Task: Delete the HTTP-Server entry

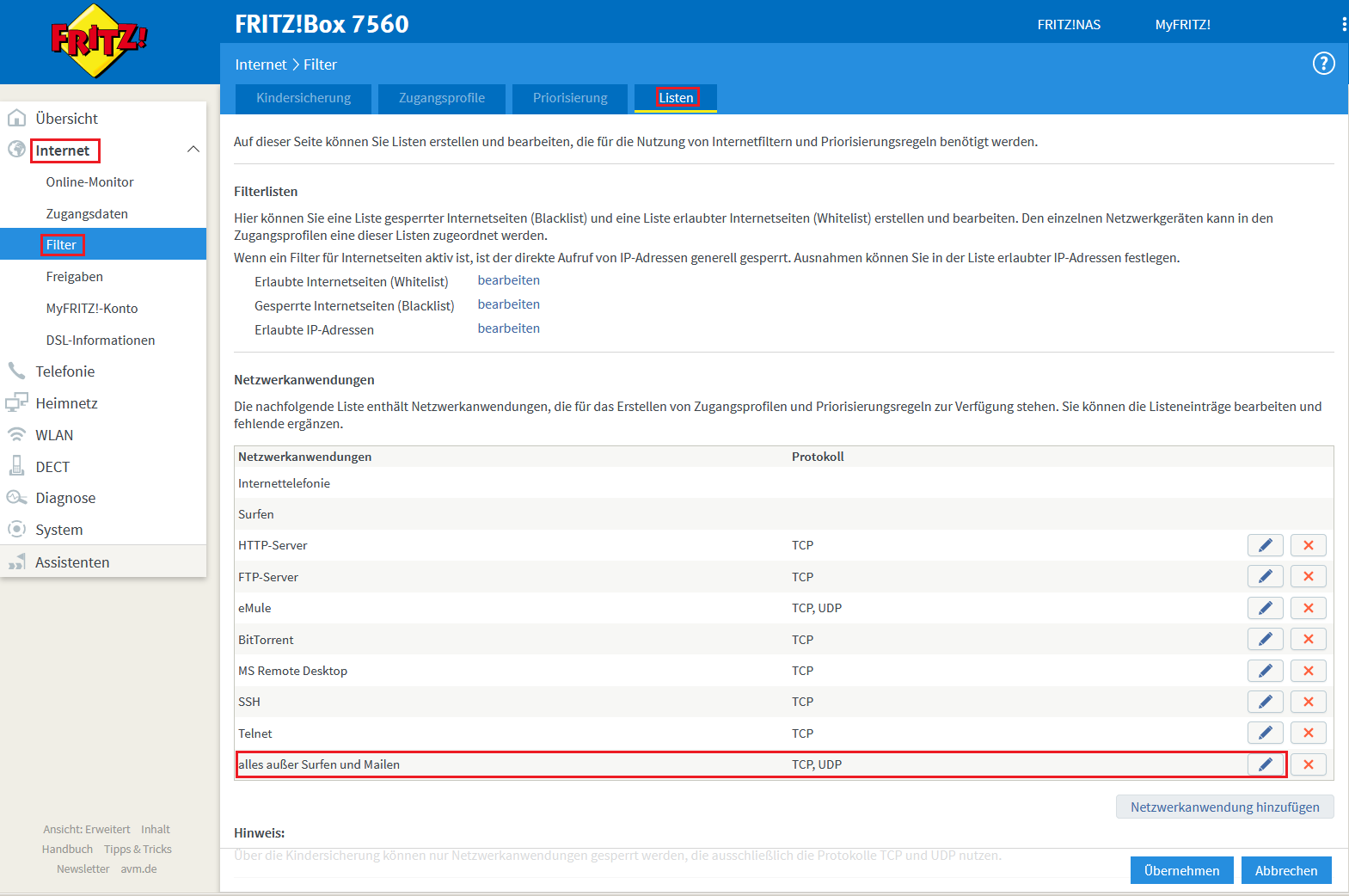Action: point(1308,545)
